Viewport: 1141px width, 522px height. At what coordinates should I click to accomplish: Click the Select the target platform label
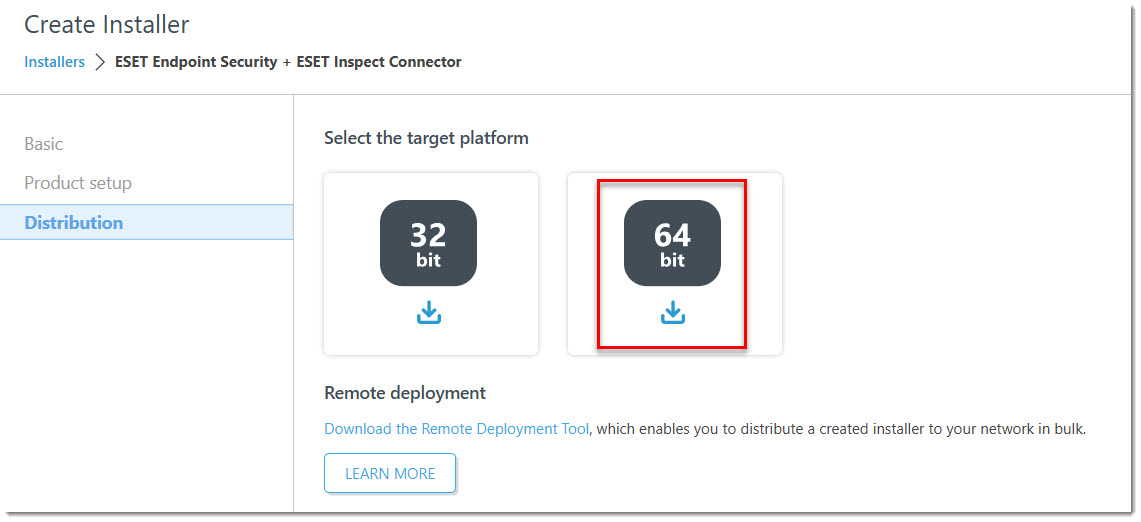(x=426, y=138)
